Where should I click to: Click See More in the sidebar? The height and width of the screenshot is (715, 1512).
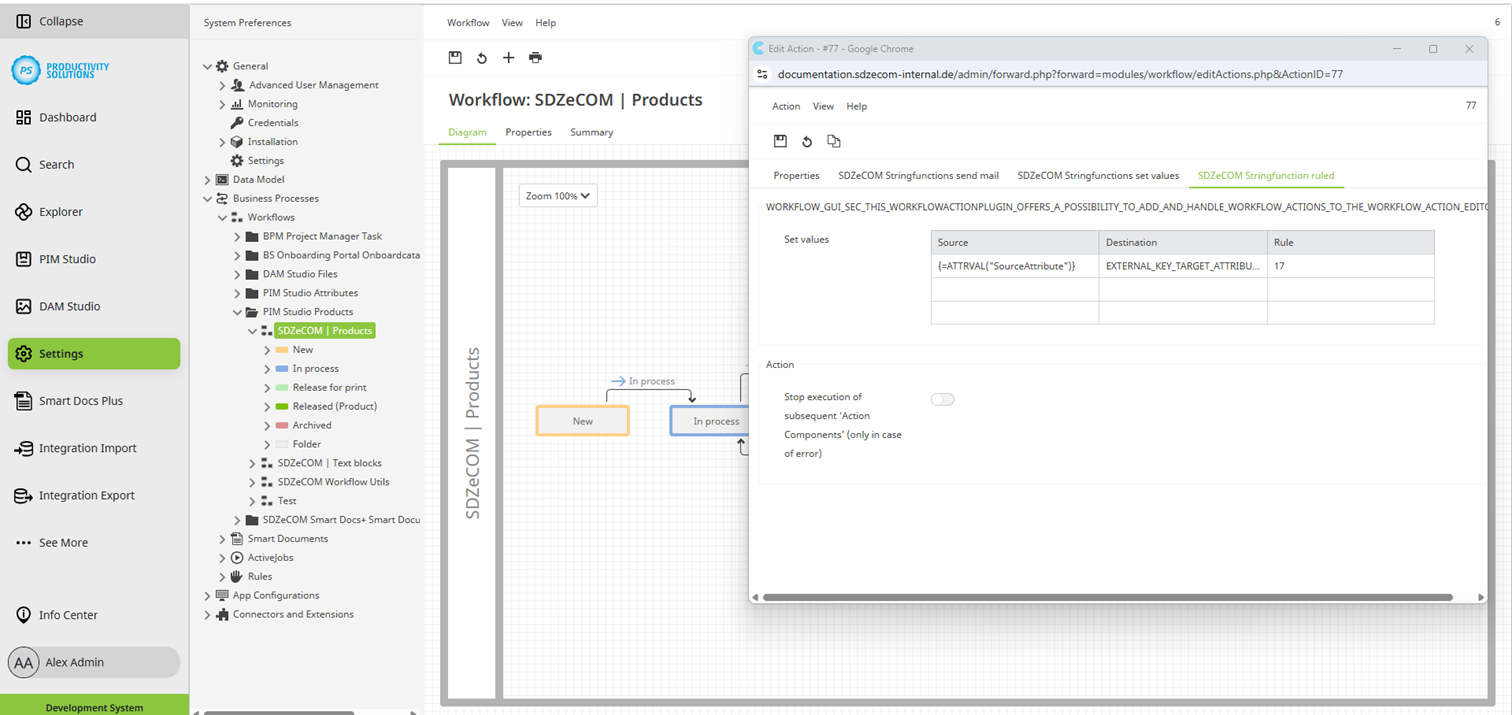pos(63,543)
